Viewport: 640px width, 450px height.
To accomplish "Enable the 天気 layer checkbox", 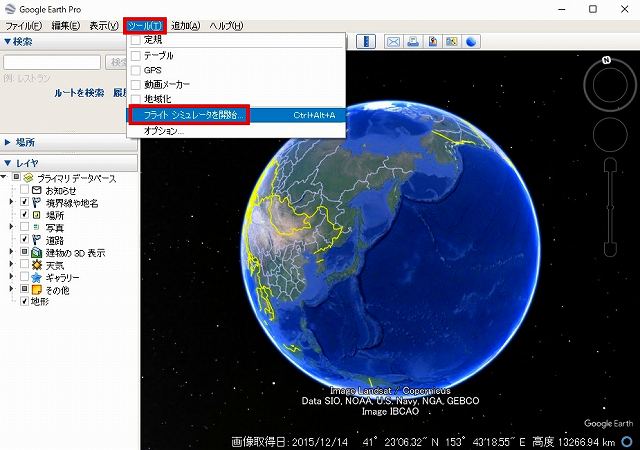I will pos(24,264).
